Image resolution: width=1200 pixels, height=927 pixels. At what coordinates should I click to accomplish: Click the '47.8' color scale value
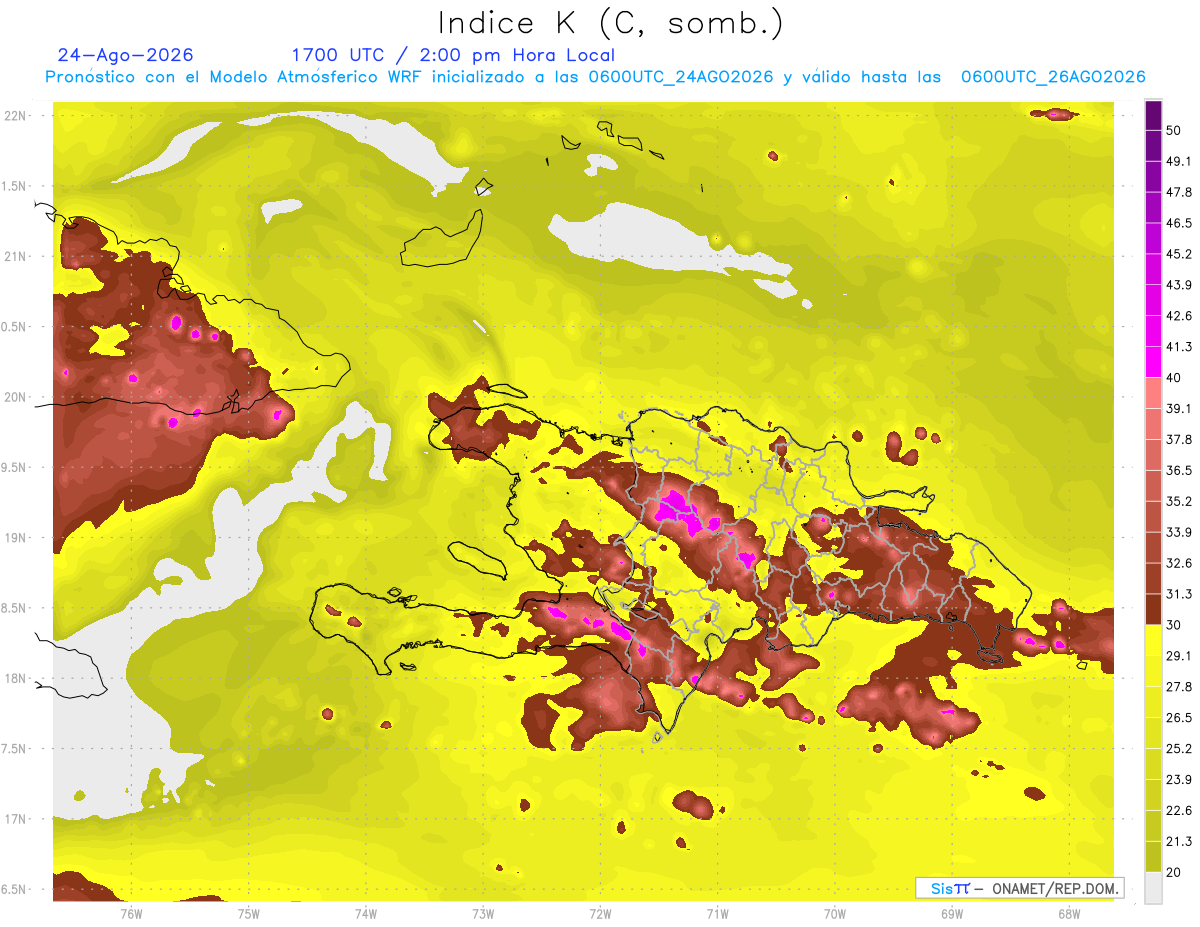click(1179, 192)
